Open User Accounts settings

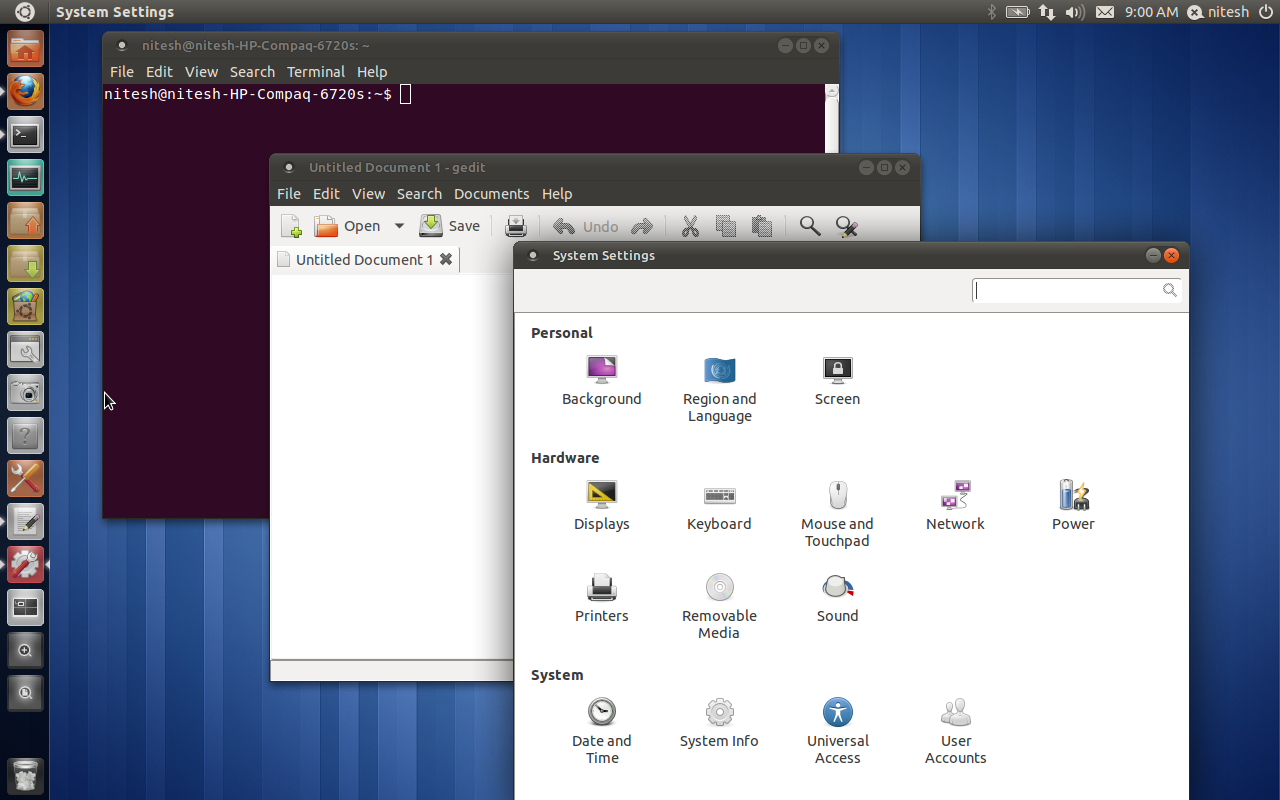[955, 722]
